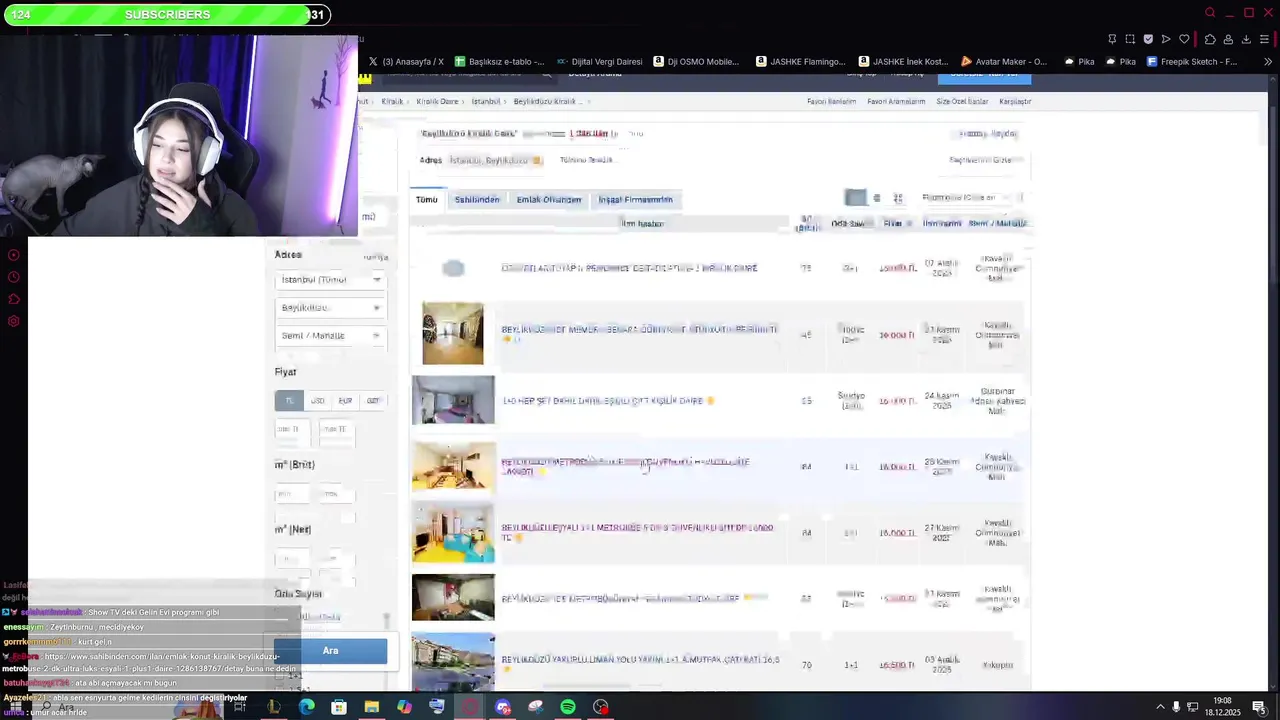Viewport: 1280px width, 720px height.
Task: Open the YAKUPLU LİMAN YOLU listing
Action: click(x=640, y=660)
